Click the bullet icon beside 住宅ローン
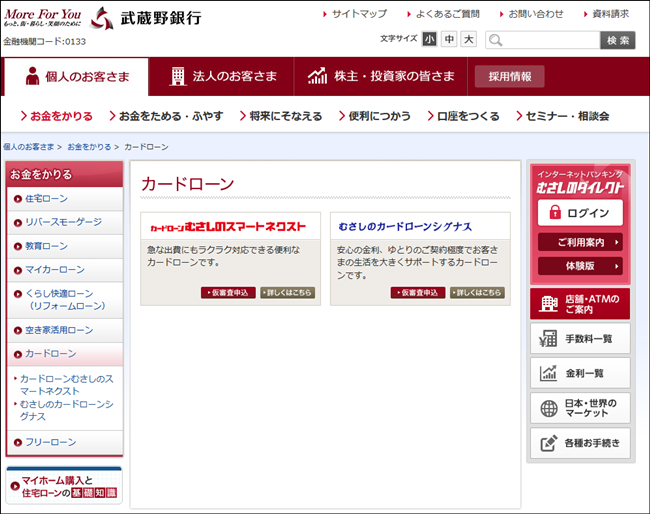This screenshot has width=650, height=514. click(x=17, y=199)
